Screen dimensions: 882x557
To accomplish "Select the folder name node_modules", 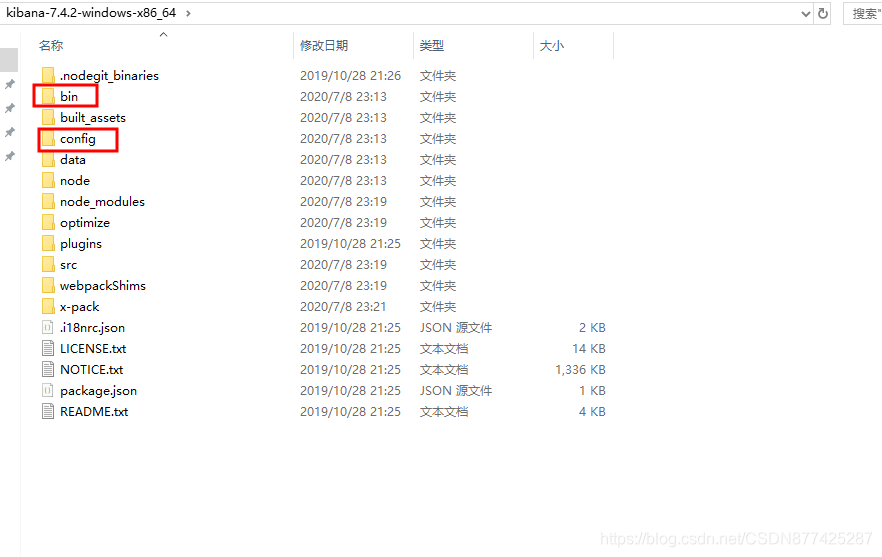I will (x=102, y=201).
